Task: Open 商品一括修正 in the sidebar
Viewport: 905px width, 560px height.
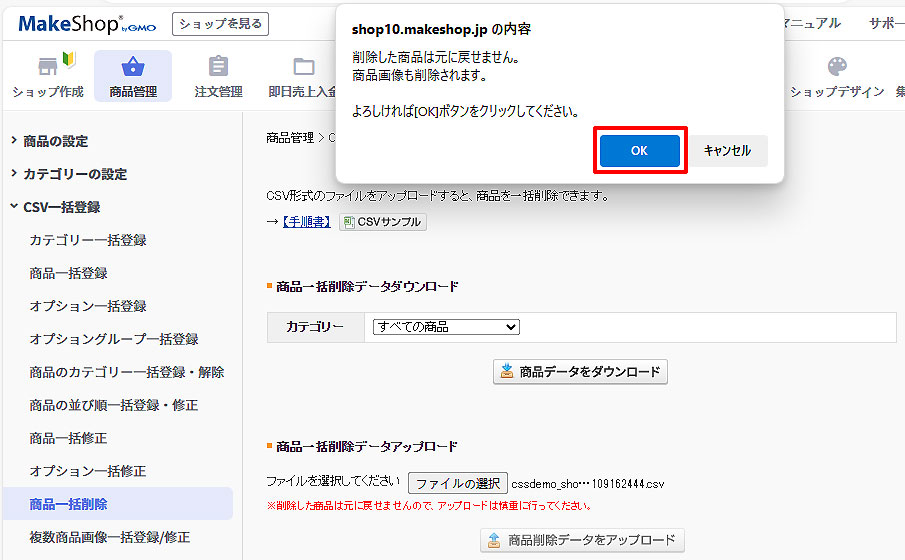Action: click(x=69, y=438)
